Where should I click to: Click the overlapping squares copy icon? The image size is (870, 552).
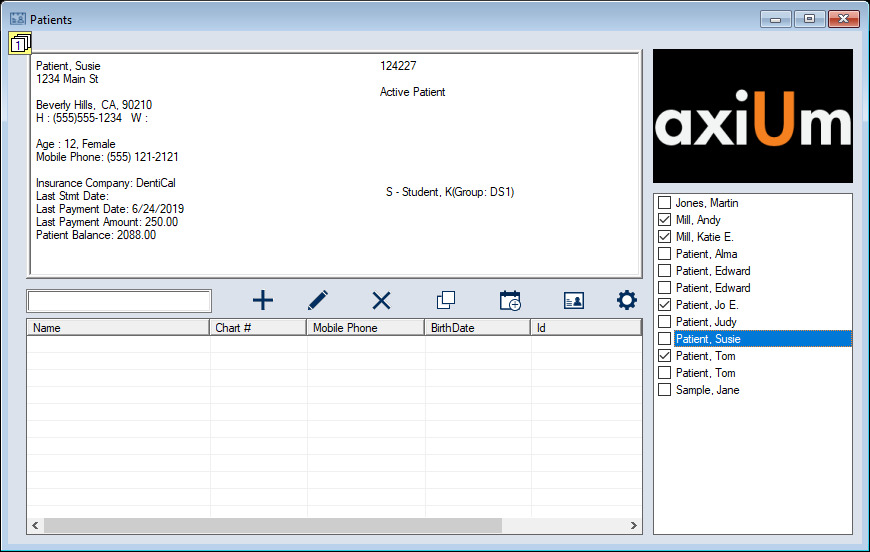coord(446,300)
